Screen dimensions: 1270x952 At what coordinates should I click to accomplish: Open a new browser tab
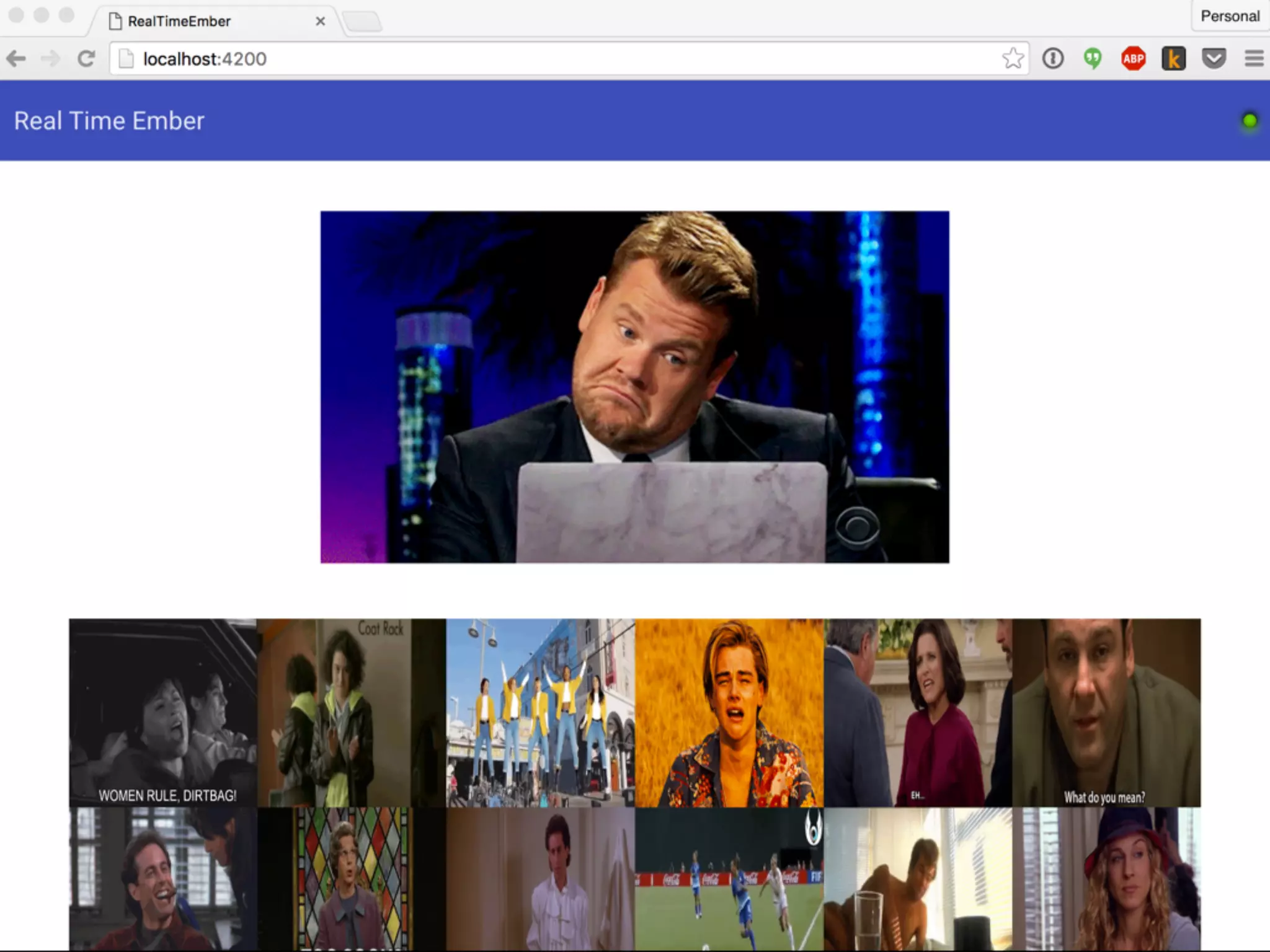point(362,22)
